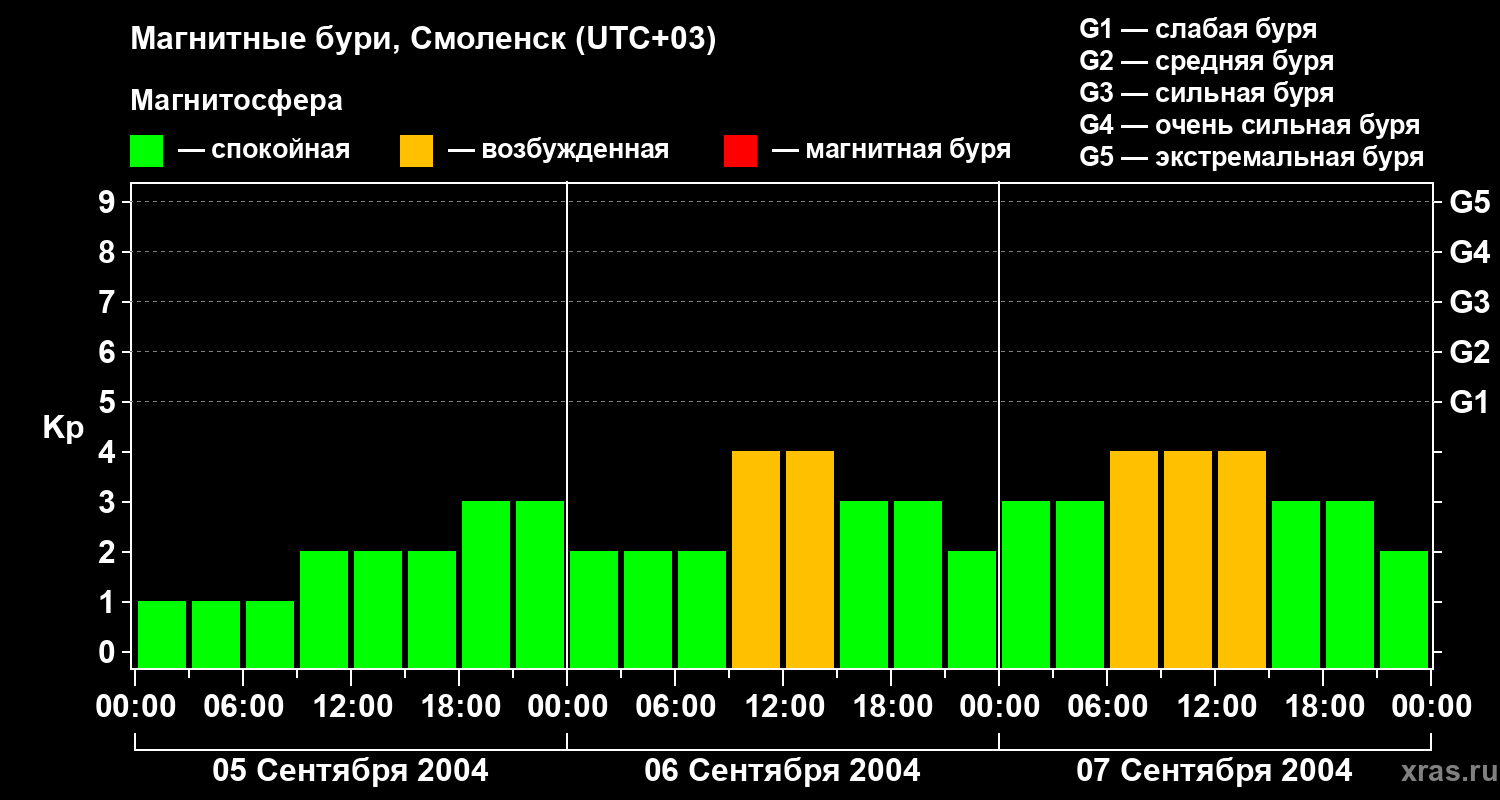Click the 05 Сентября 00:00–03:00 green bar
Image resolution: width=1500 pixels, height=800 pixels.
click(162, 634)
